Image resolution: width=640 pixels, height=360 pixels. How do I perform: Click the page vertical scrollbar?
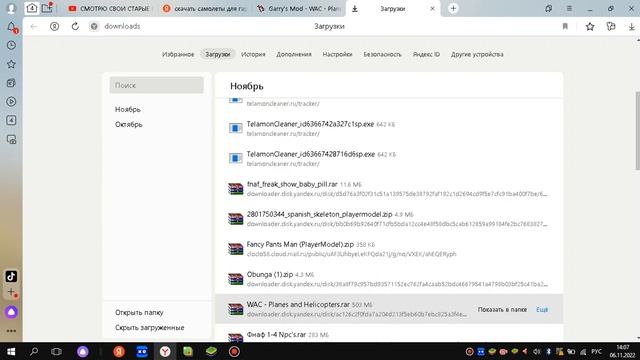click(x=638, y=131)
